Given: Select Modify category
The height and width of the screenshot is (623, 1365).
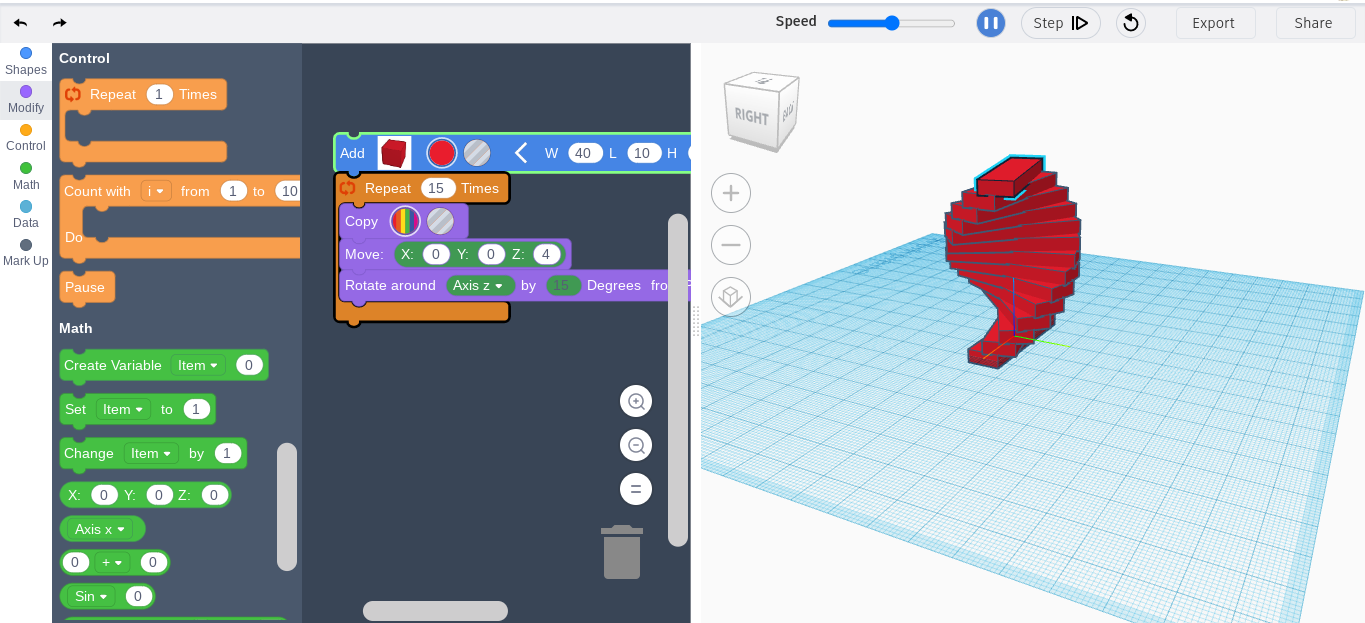Looking at the screenshot, I should pos(26,99).
